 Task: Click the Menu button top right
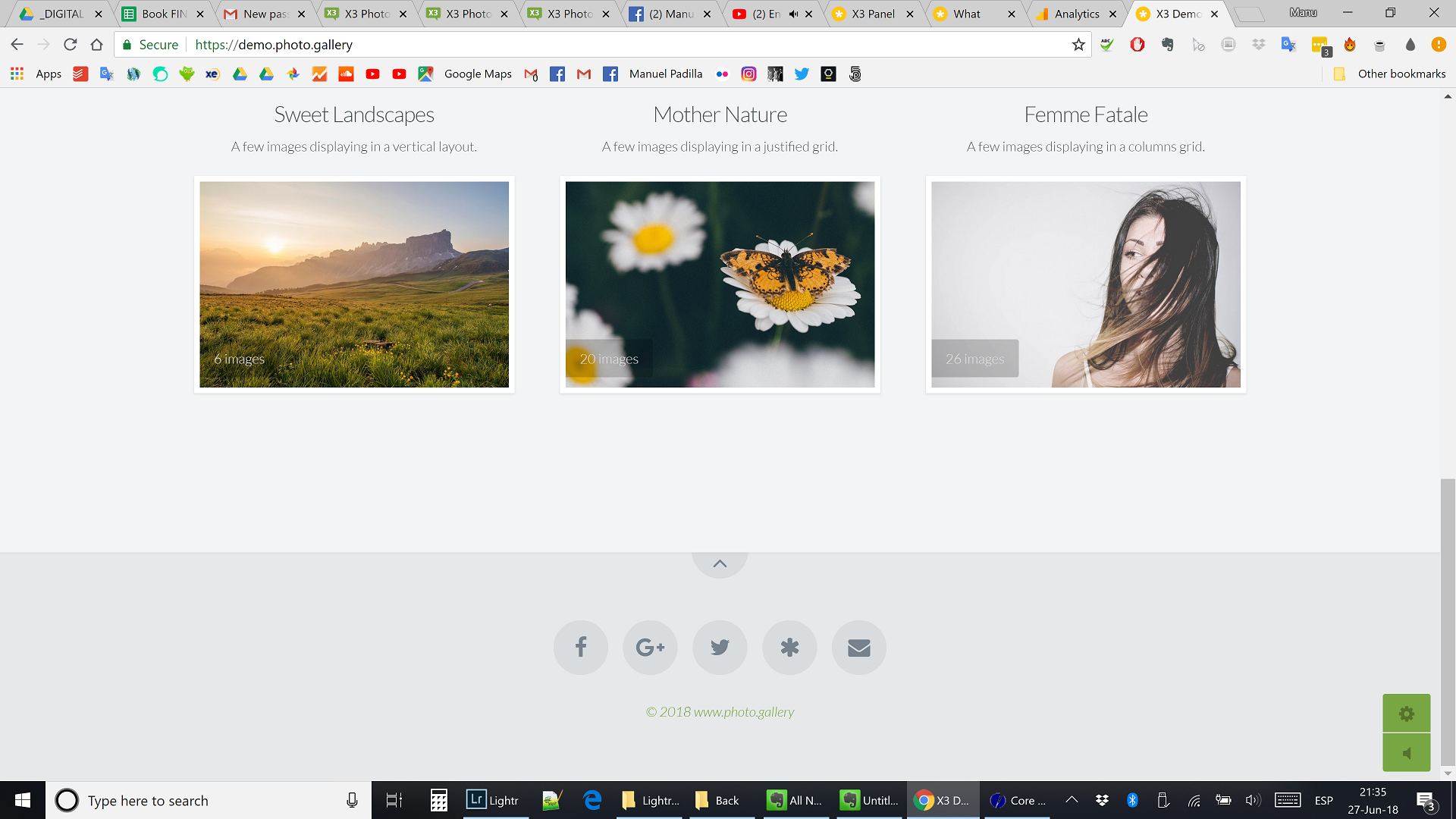(x=1303, y=12)
